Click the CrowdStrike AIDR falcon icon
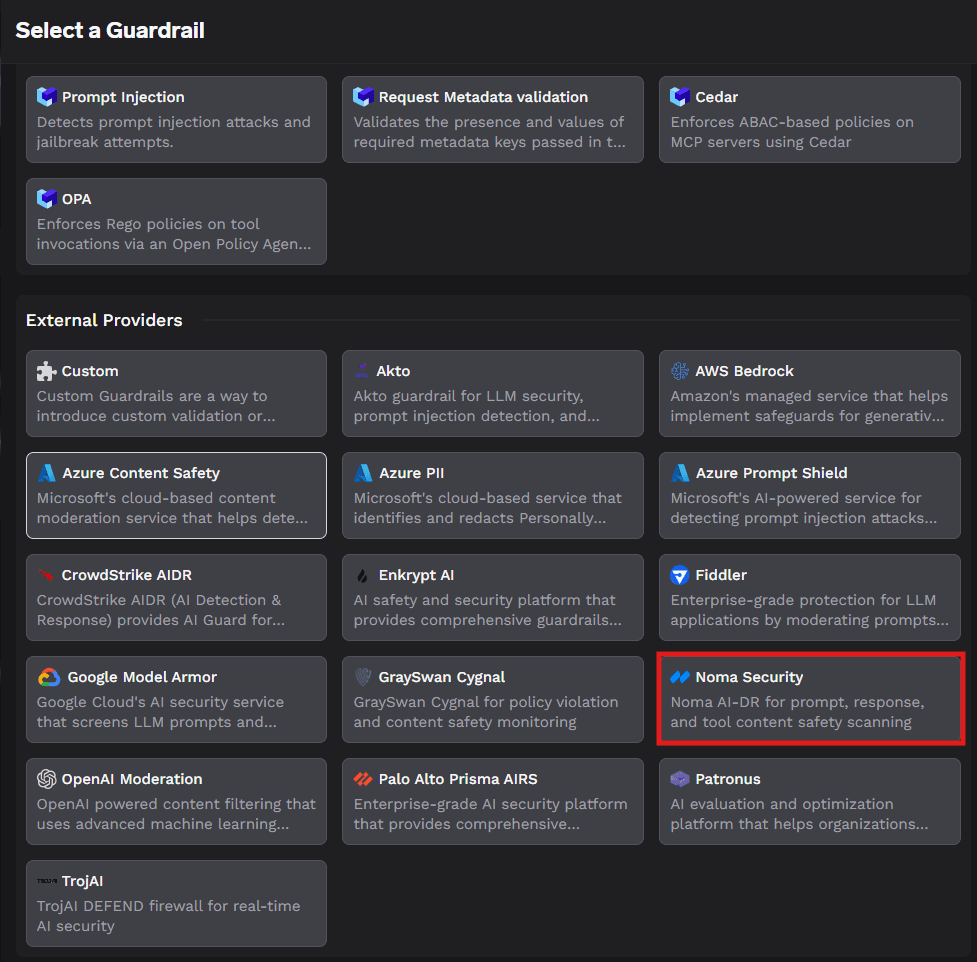The height and width of the screenshot is (962, 977). [46, 575]
